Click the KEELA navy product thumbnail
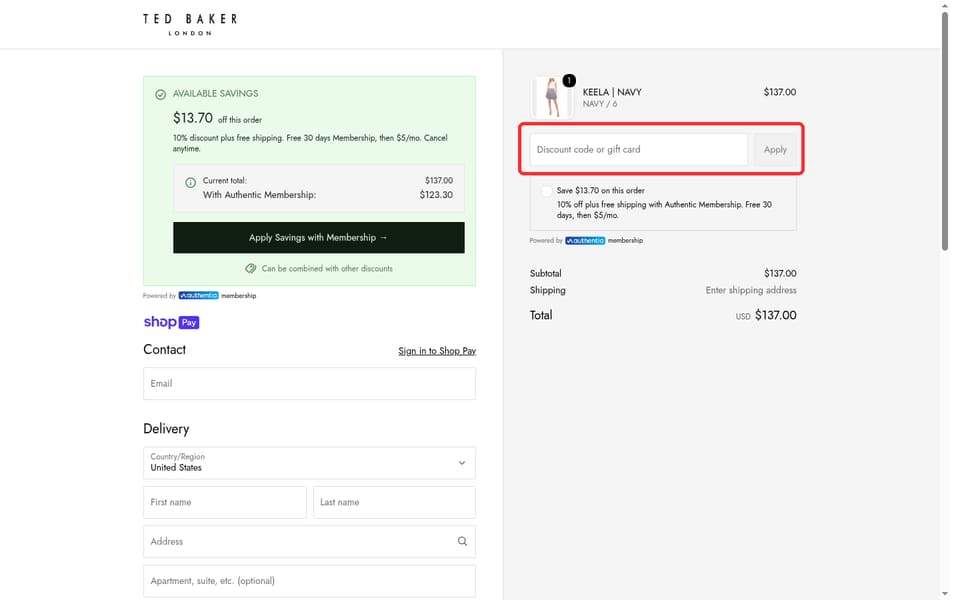 (552, 97)
